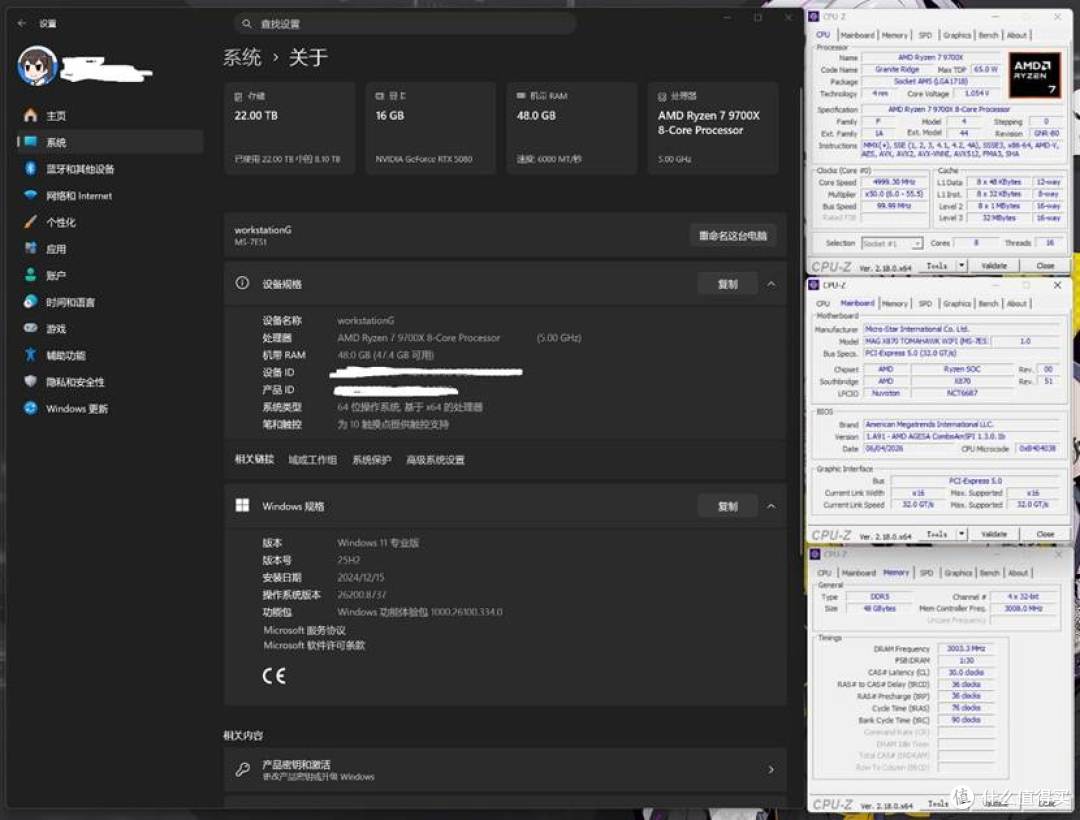
Task: Click Granite Ridge code name value in CPU-Z
Action: [897, 70]
